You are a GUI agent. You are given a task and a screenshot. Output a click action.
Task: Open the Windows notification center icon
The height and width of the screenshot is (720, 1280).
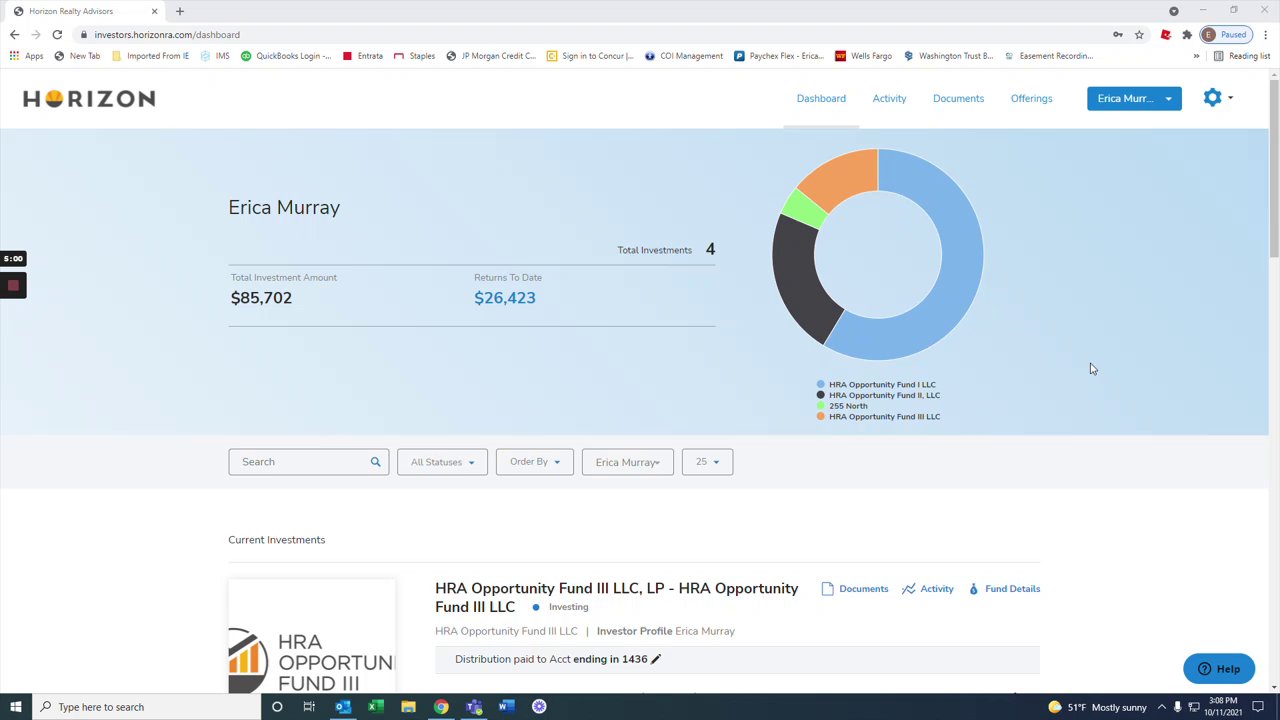[1258, 707]
